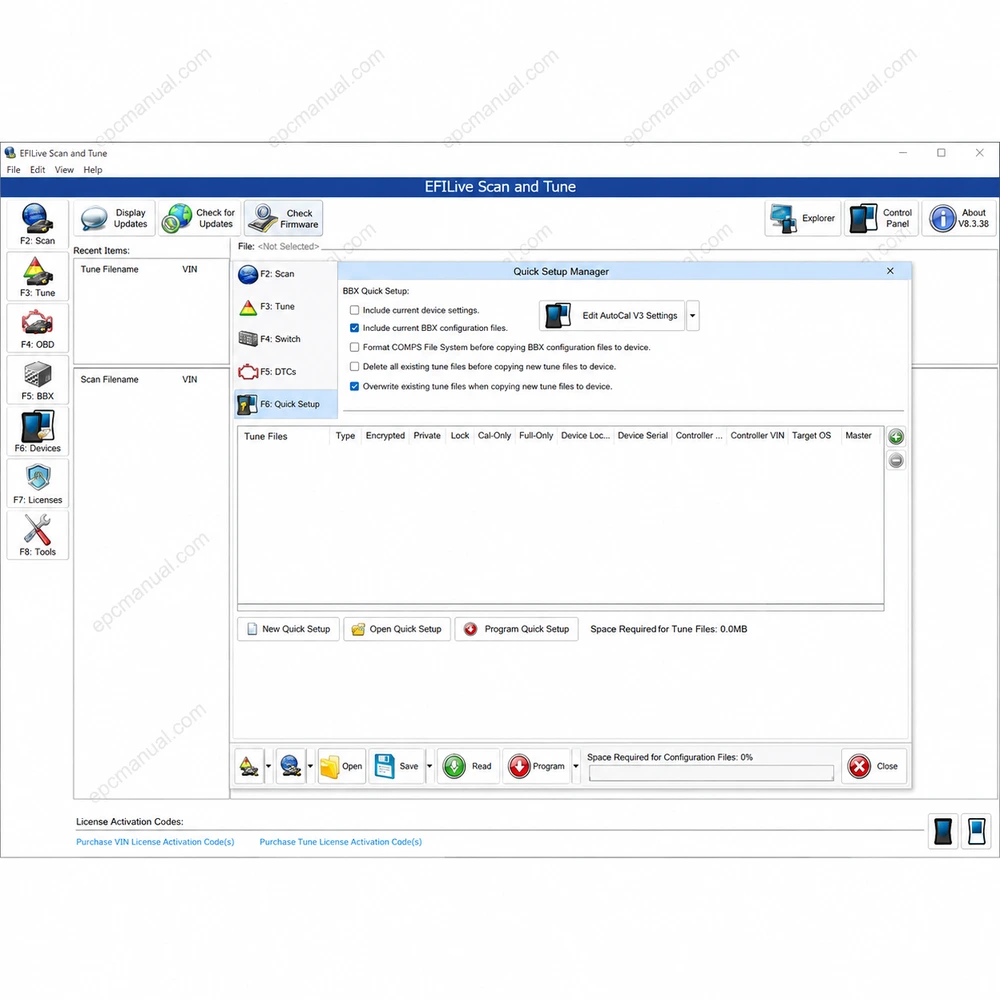Click the white device icon at bottom right
This screenshot has width=1000, height=1000.
[976, 831]
